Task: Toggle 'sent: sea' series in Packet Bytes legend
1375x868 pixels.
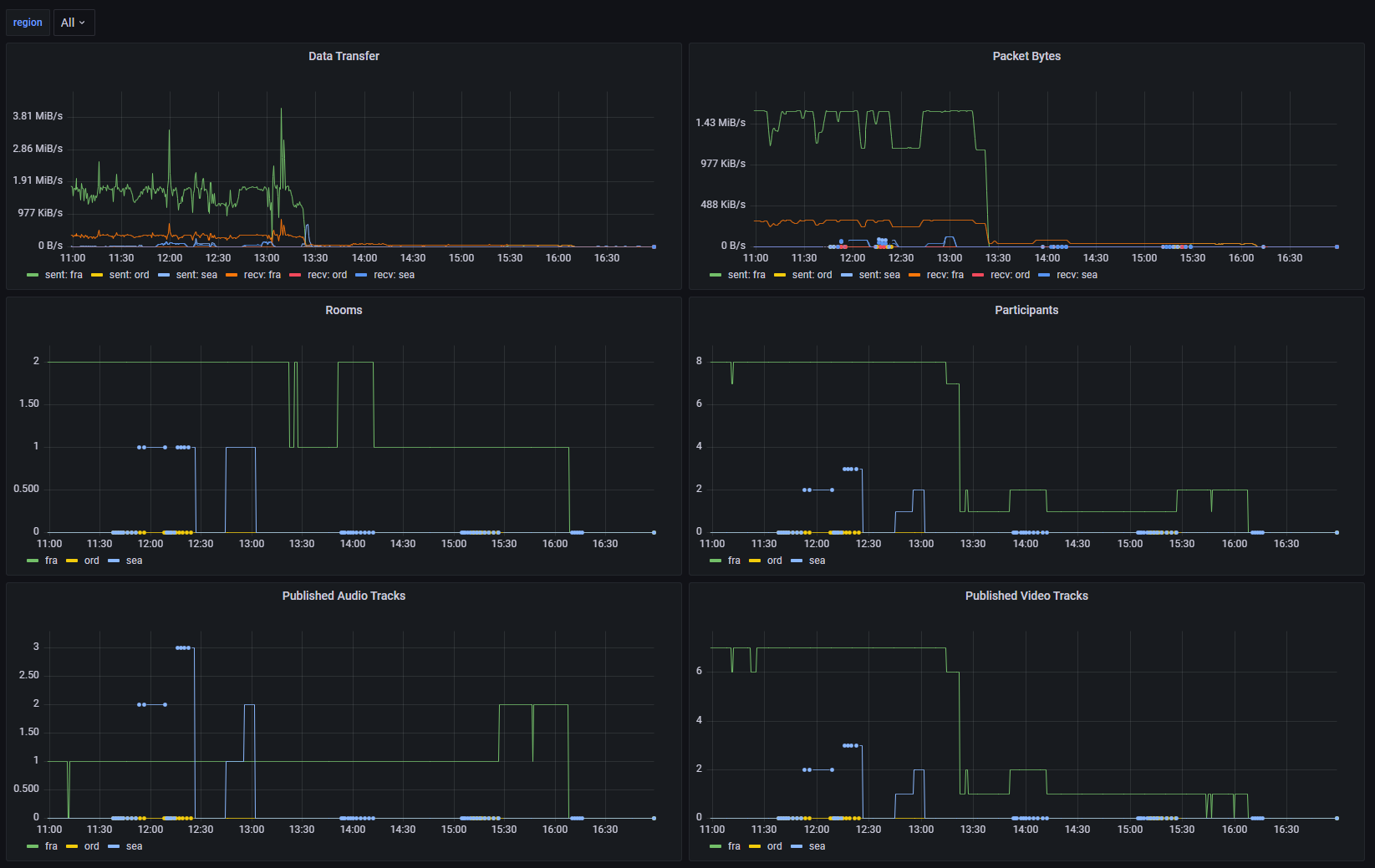Action: (879, 275)
